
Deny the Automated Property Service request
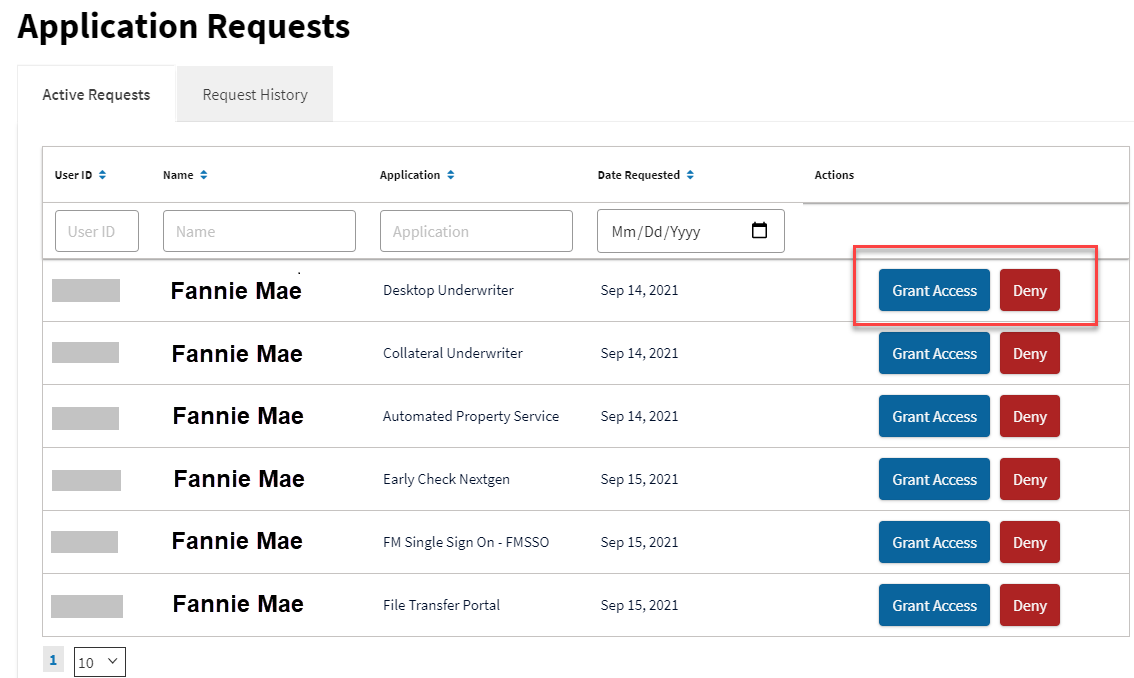click(x=1029, y=416)
